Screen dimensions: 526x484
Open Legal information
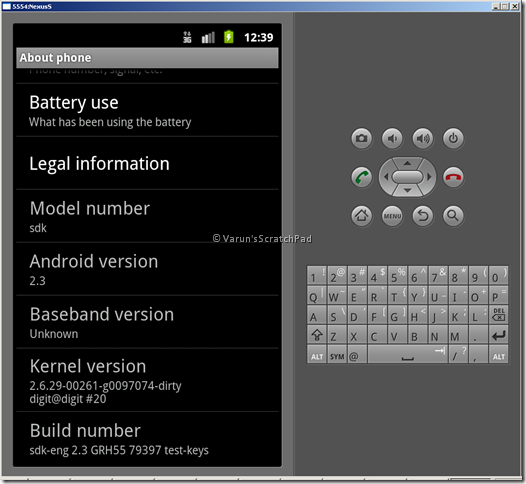point(147,163)
